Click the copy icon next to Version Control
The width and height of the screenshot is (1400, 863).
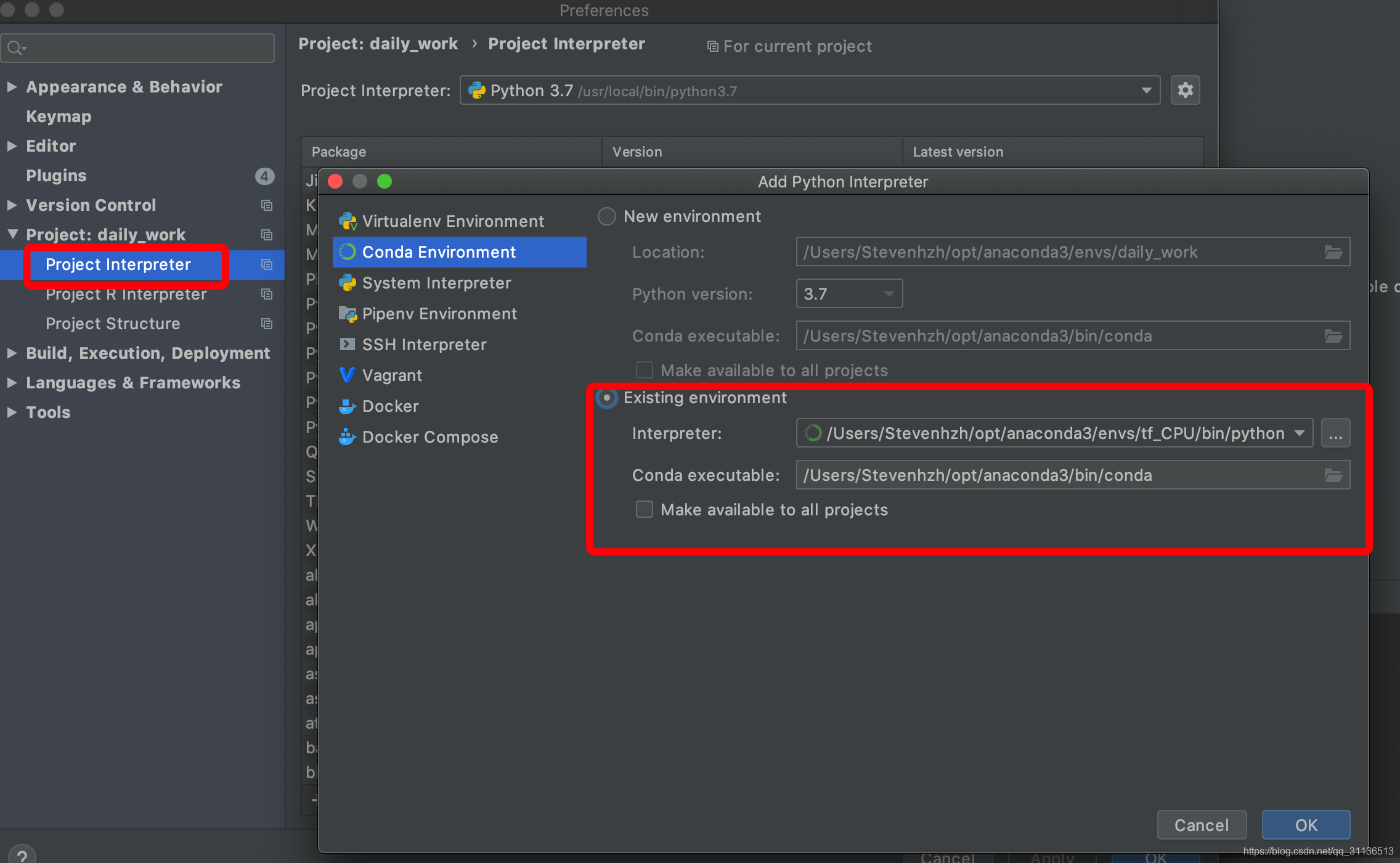[x=267, y=205]
